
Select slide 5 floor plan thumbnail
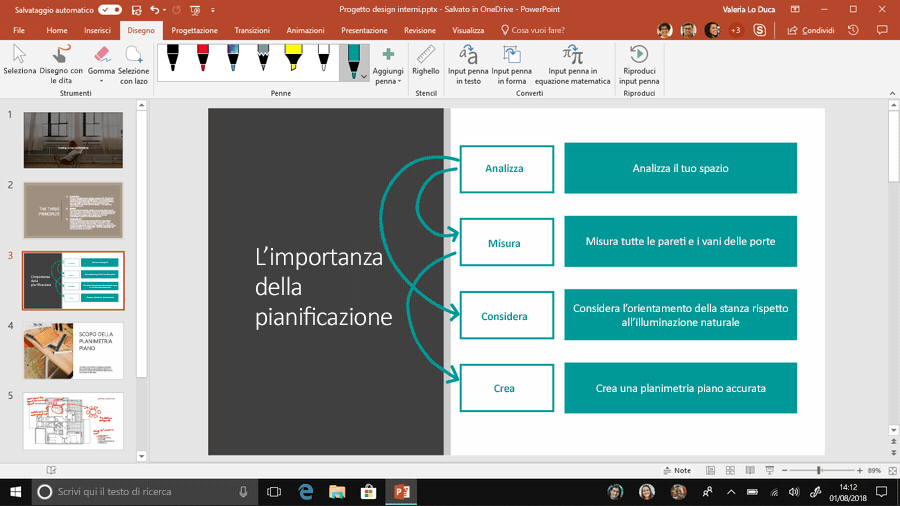[x=73, y=421]
